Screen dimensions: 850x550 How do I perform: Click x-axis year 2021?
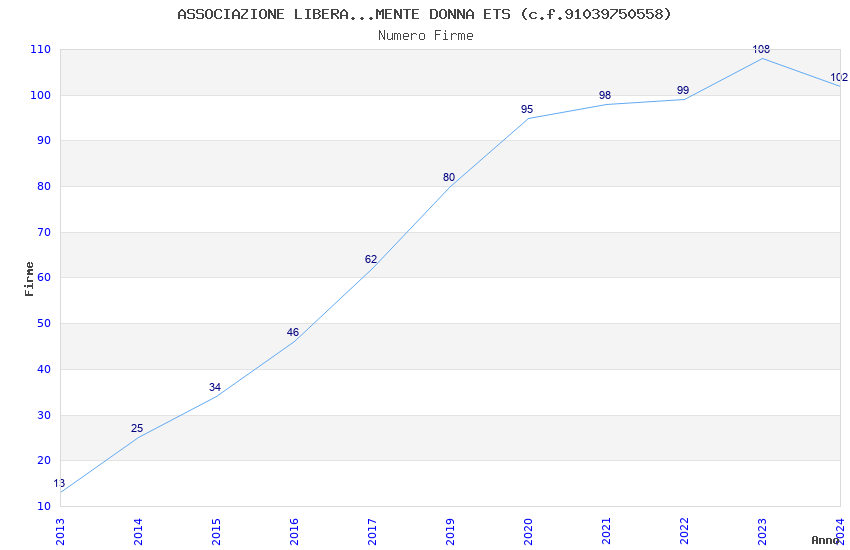[x=607, y=532]
